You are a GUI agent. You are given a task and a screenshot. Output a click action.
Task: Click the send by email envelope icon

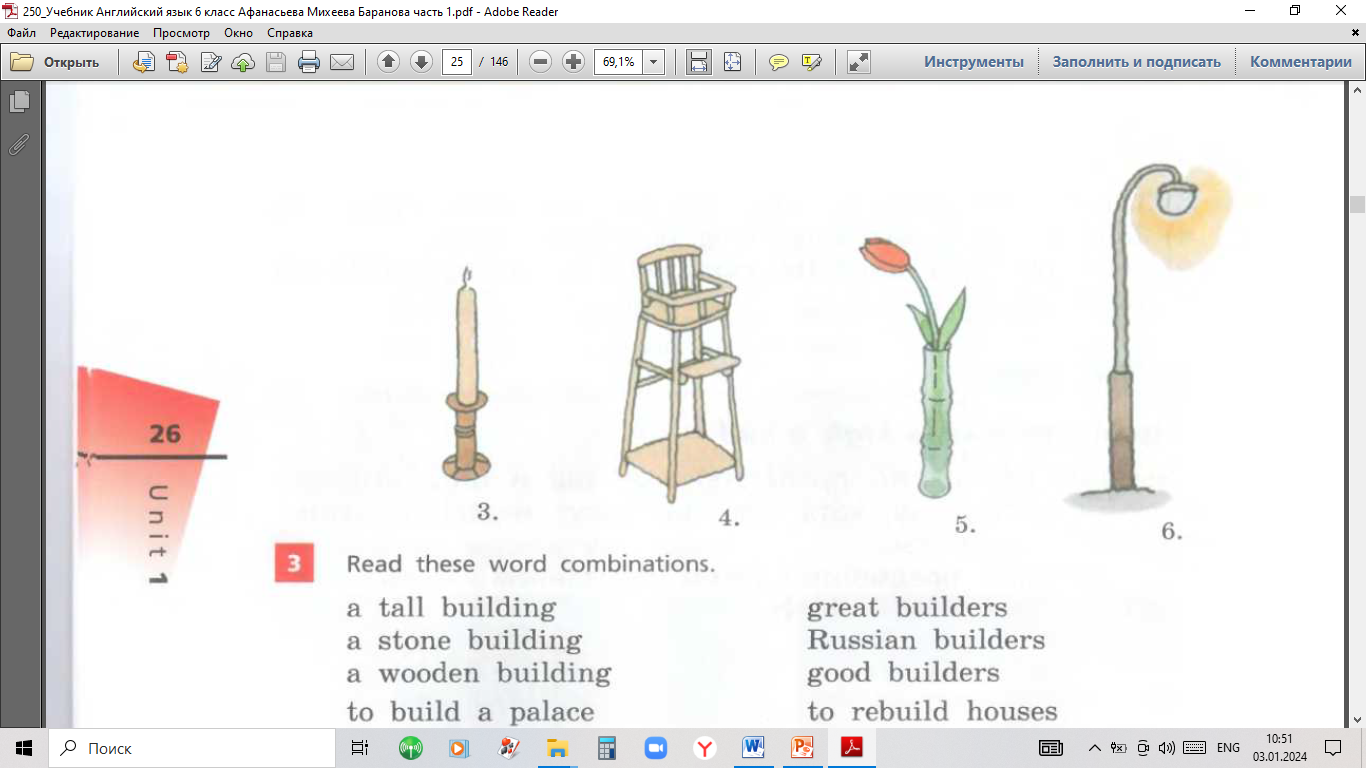point(342,62)
